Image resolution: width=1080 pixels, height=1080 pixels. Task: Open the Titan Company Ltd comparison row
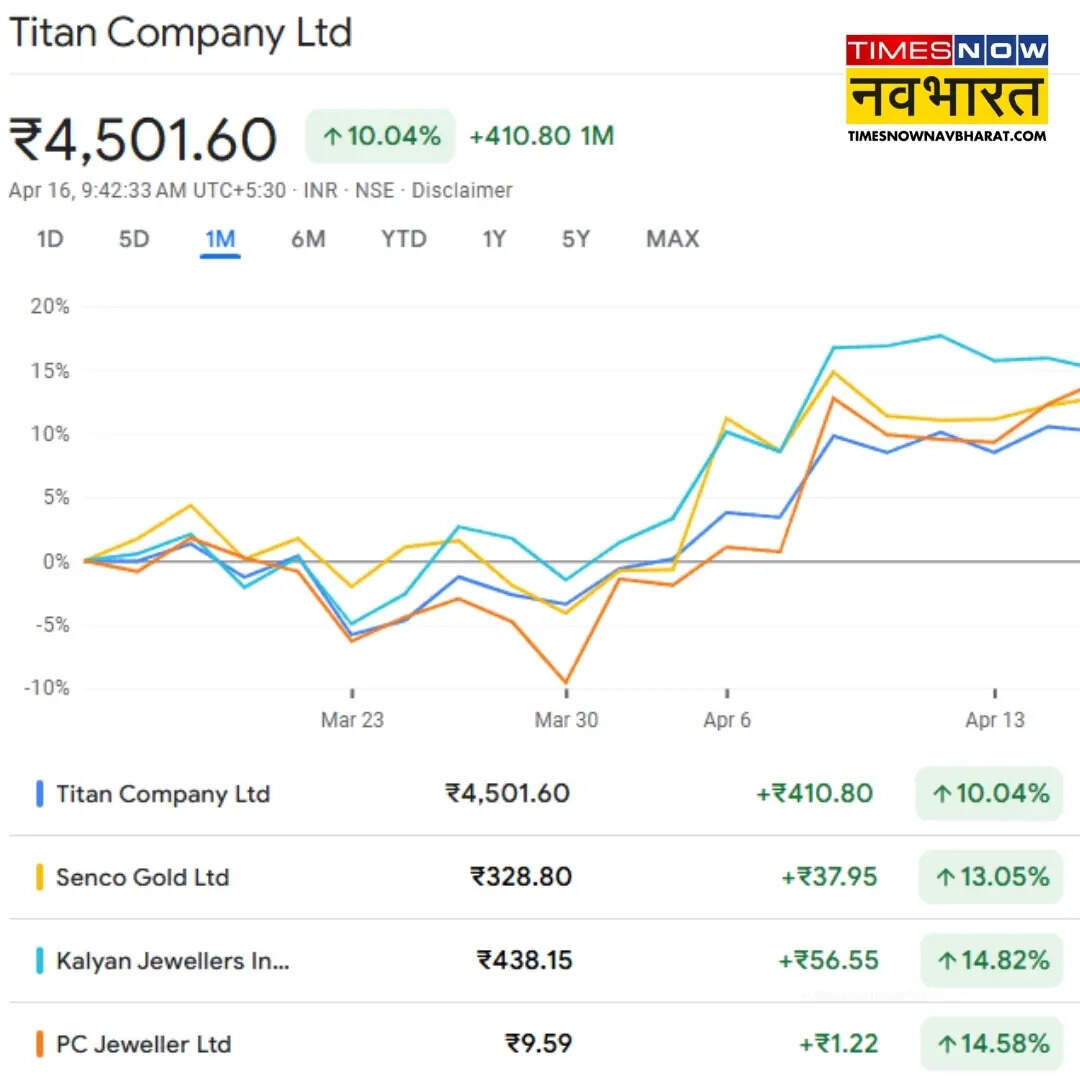click(x=163, y=795)
